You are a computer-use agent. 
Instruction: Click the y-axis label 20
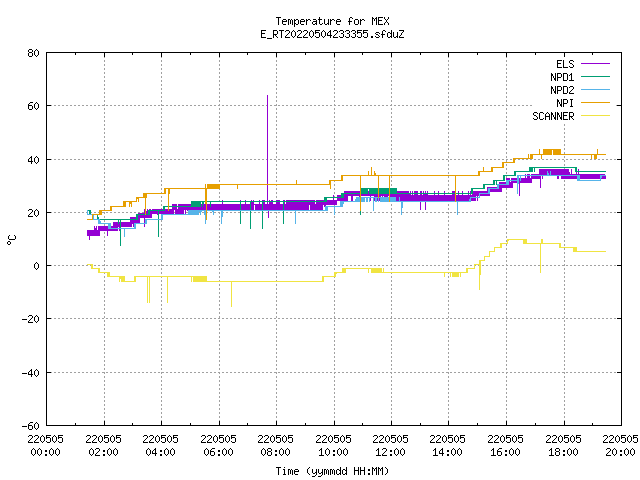[x=33, y=213]
